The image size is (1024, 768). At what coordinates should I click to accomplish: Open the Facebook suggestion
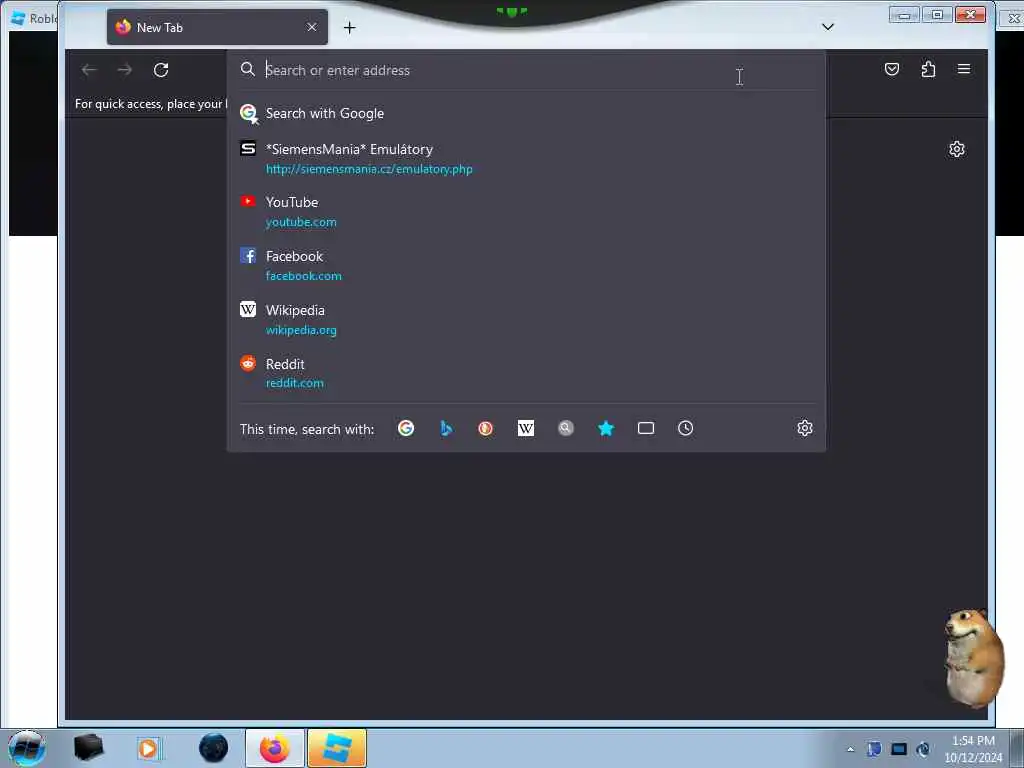pyautogui.click(x=526, y=266)
